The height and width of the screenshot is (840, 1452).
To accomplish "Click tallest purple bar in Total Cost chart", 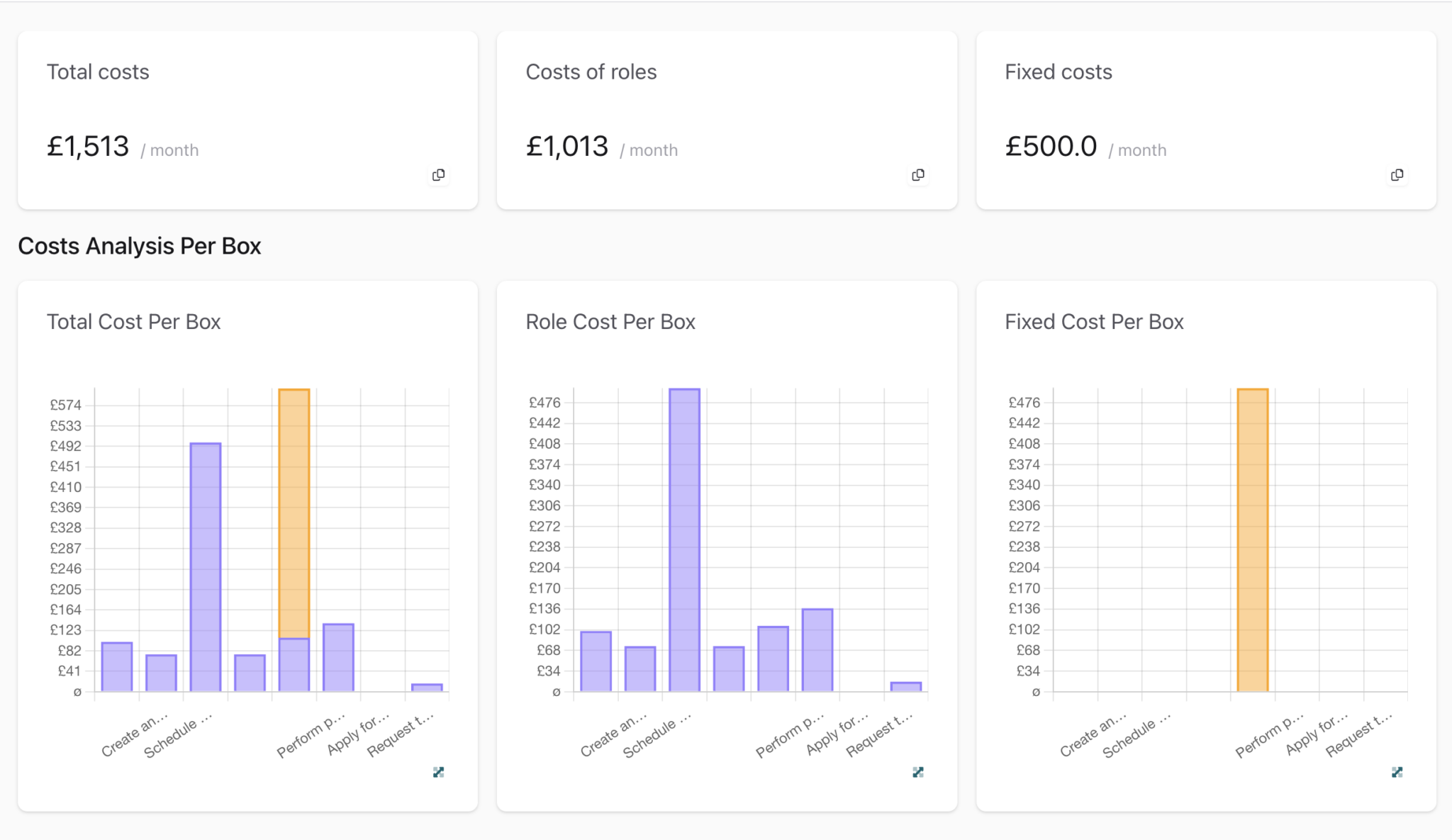I will (206, 567).
